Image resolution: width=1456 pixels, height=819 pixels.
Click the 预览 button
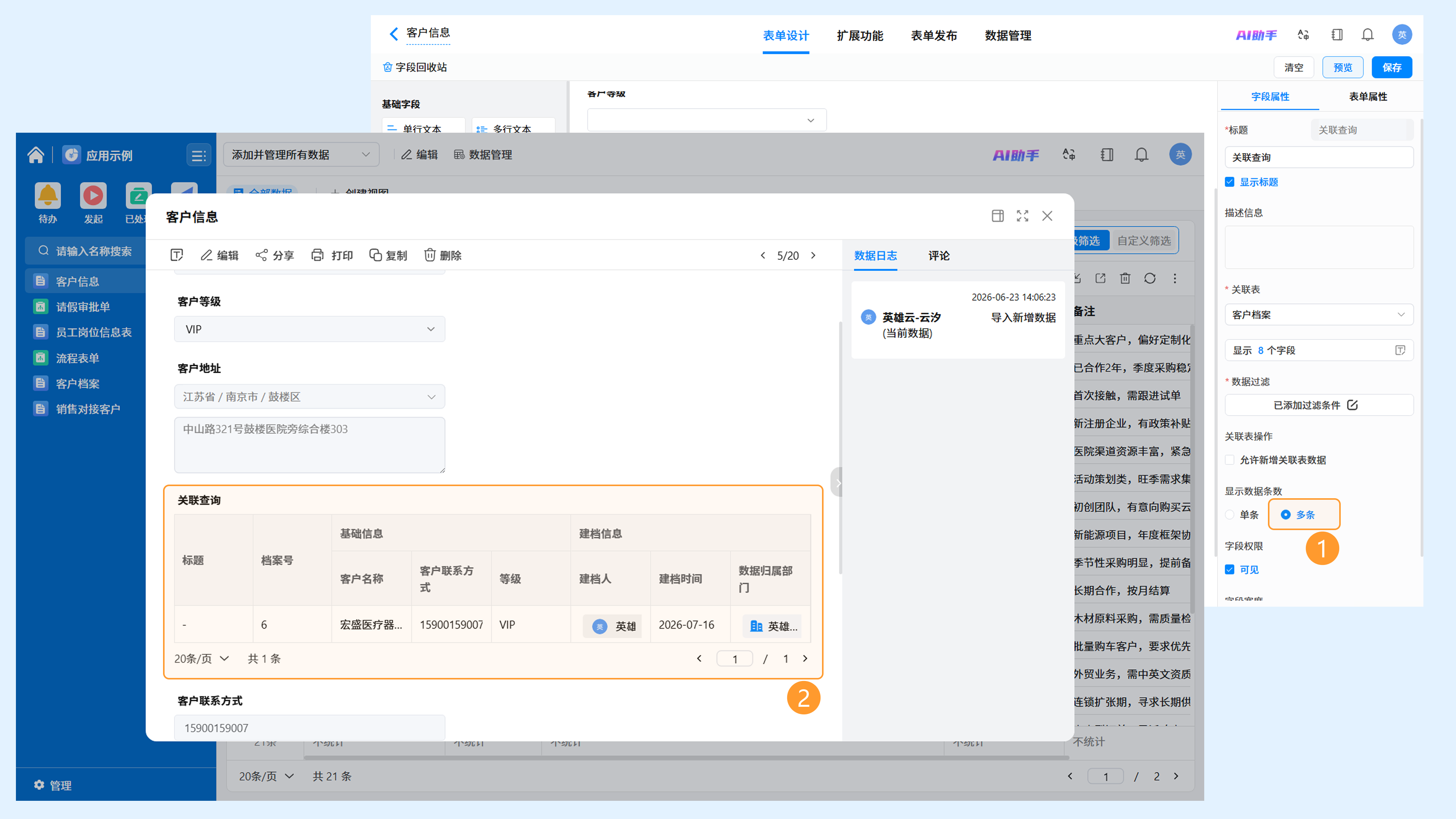(x=1343, y=67)
